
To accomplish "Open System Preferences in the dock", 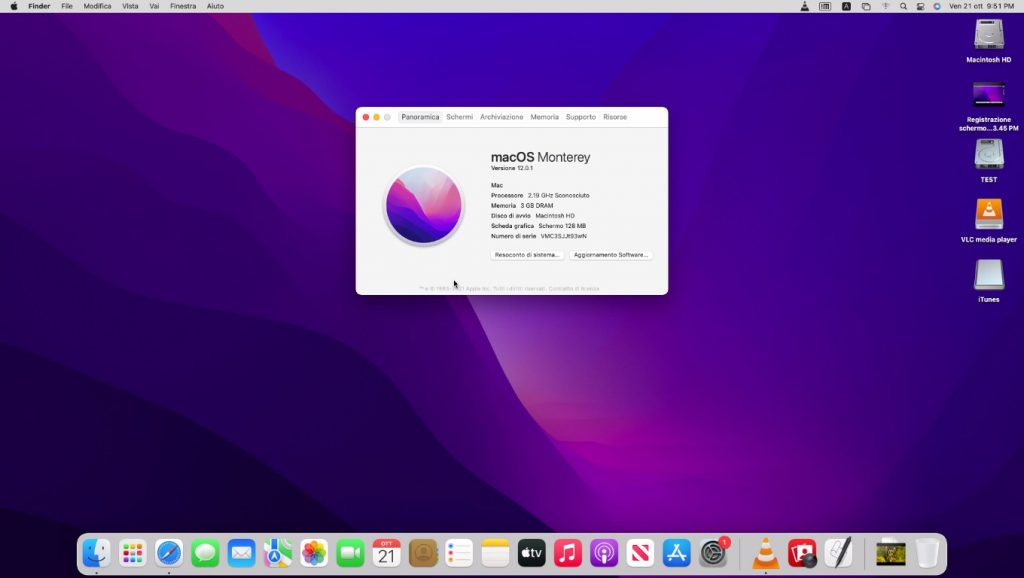I will click(x=713, y=553).
